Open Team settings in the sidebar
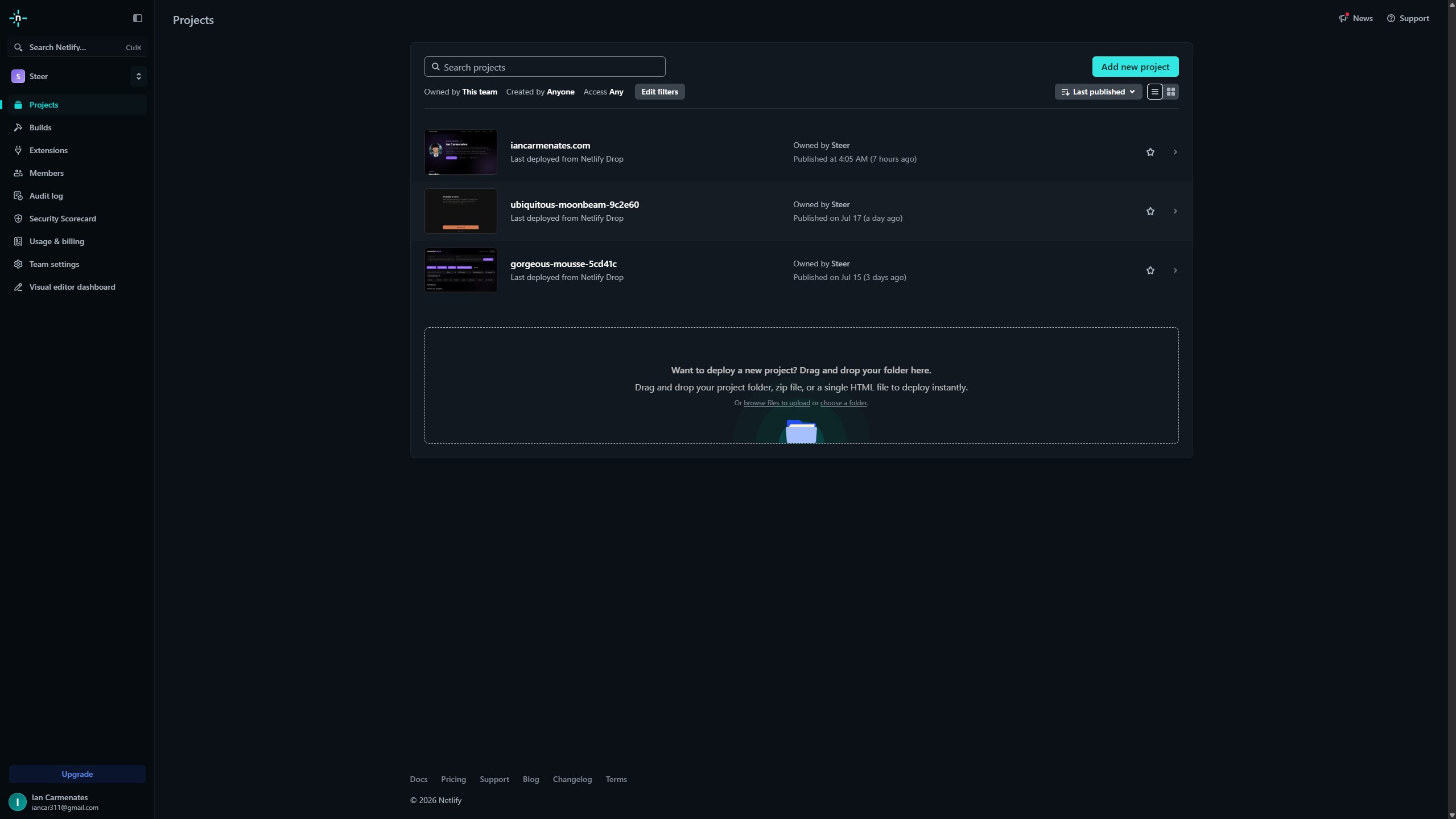The width and height of the screenshot is (1456, 819). (x=77, y=264)
